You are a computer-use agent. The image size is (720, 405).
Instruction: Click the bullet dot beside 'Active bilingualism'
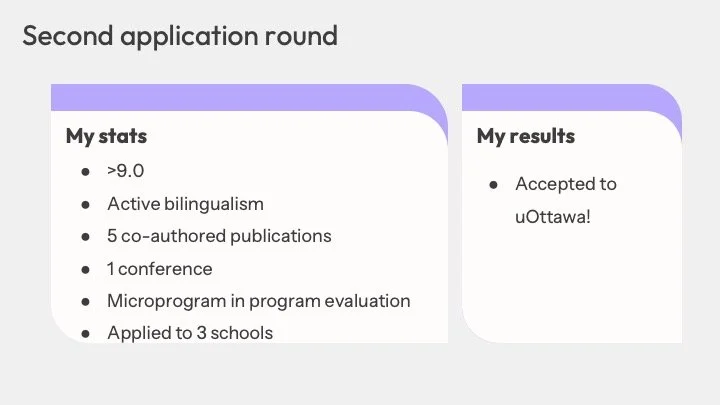pos(85,204)
